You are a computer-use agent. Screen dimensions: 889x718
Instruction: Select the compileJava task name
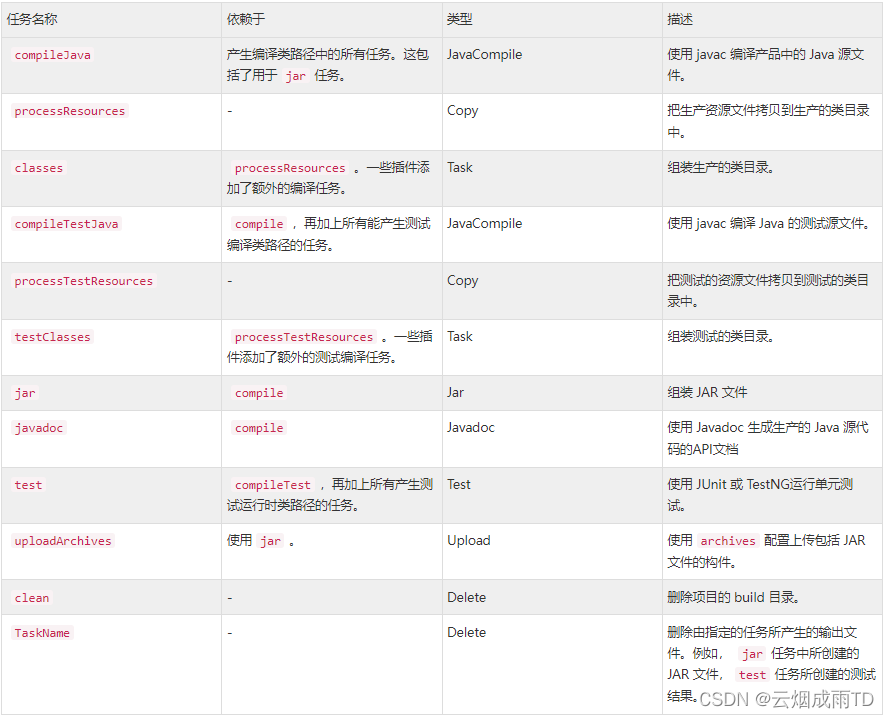[53, 55]
